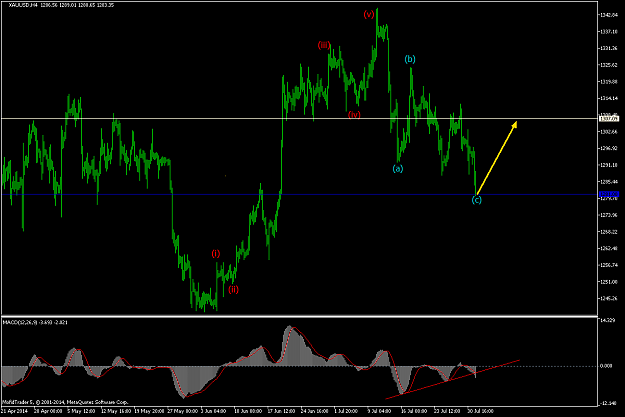Screen dimensions: 625x417
Task: Select the red (ii) wave label
Action: pos(234,290)
